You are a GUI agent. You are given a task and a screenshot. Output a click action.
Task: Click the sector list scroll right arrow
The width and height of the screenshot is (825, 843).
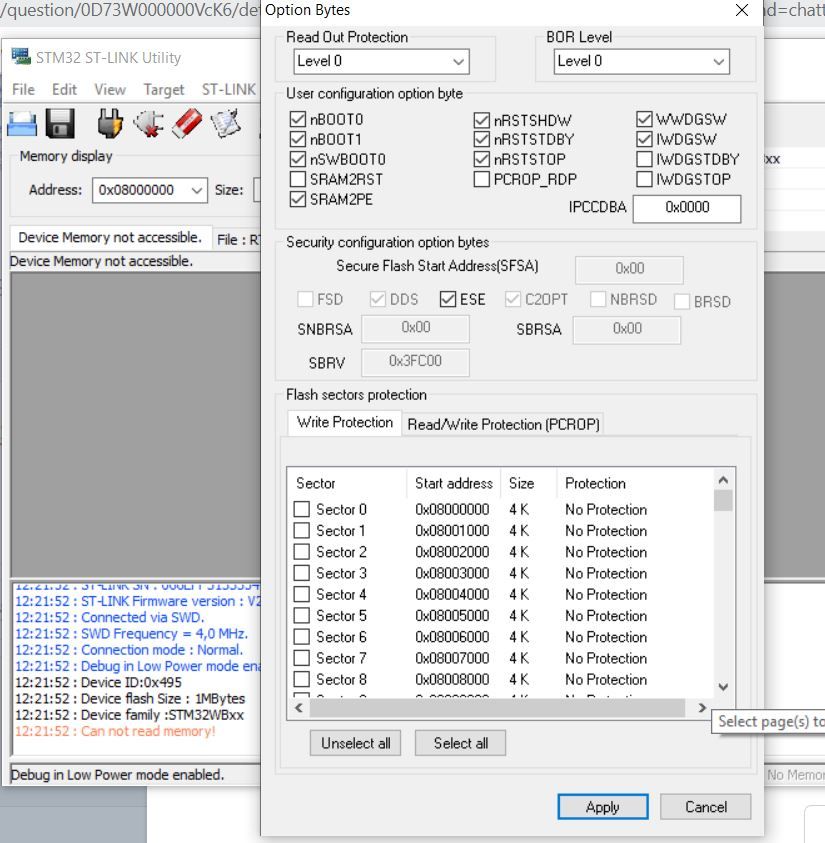pos(701,708)
